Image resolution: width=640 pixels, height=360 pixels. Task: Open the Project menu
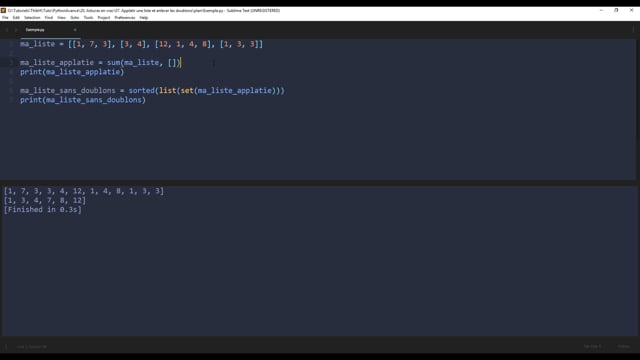click(104, 18)
